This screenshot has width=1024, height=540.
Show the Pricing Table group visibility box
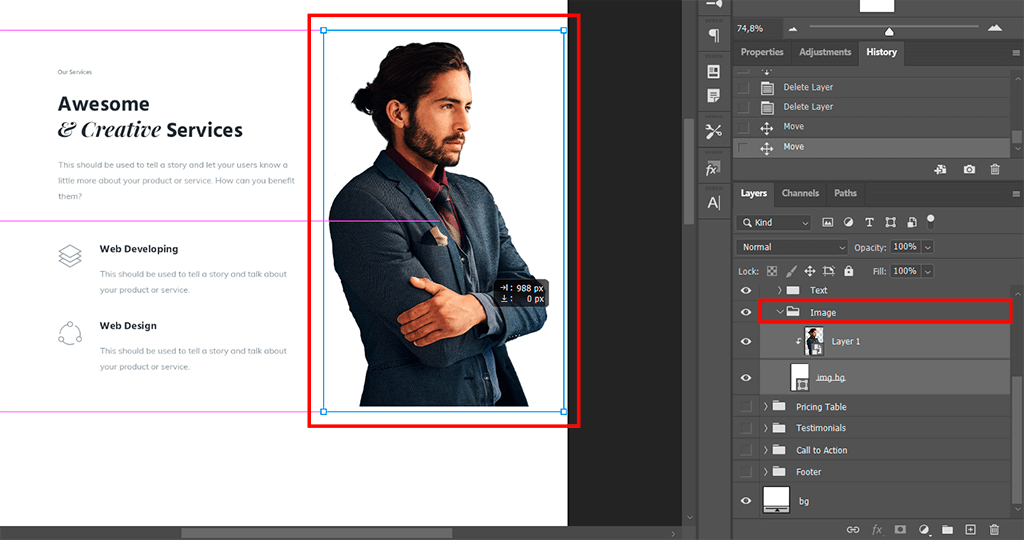point(745,407)
